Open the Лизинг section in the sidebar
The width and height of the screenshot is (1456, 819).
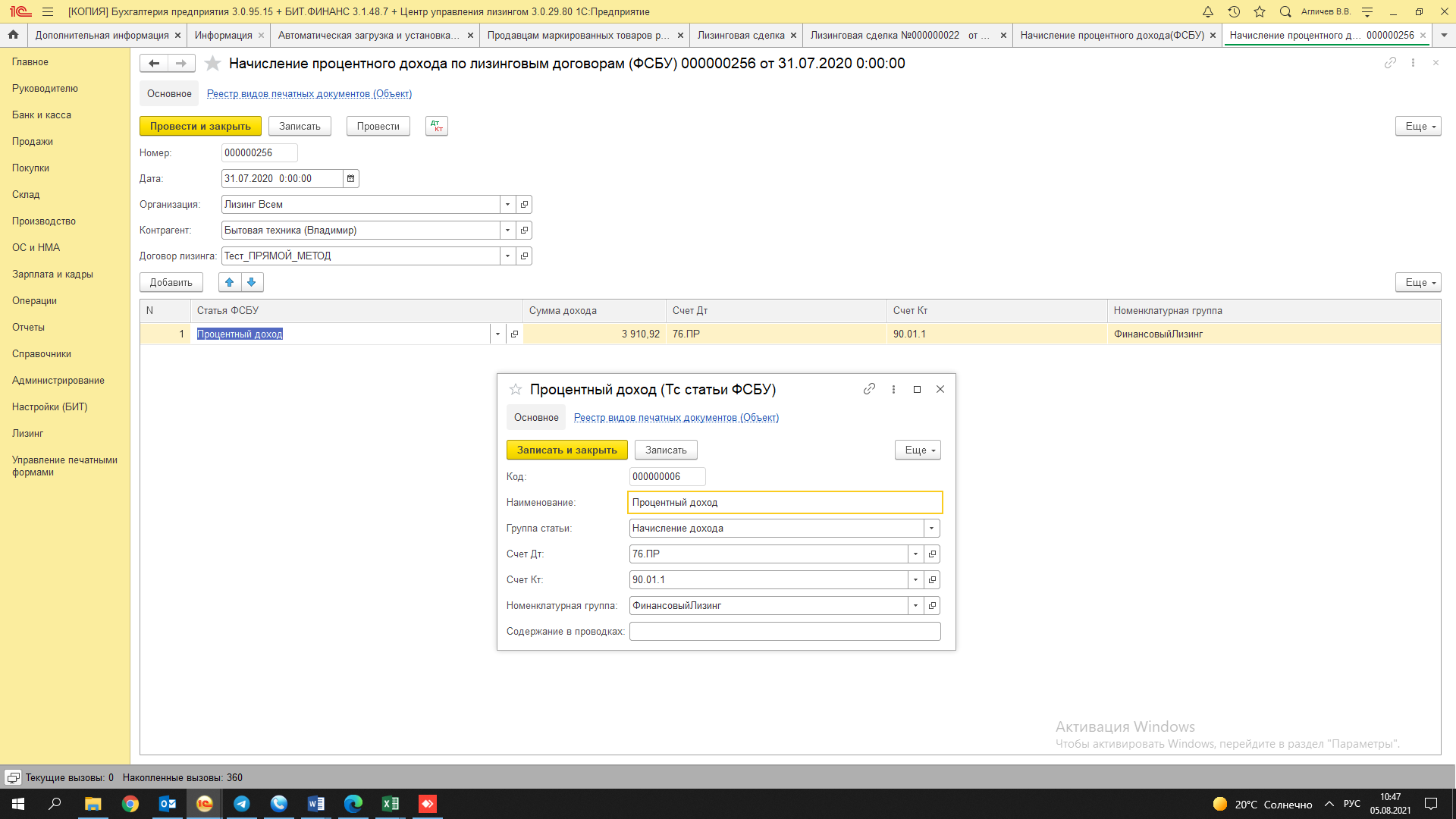tap(28, 434)
